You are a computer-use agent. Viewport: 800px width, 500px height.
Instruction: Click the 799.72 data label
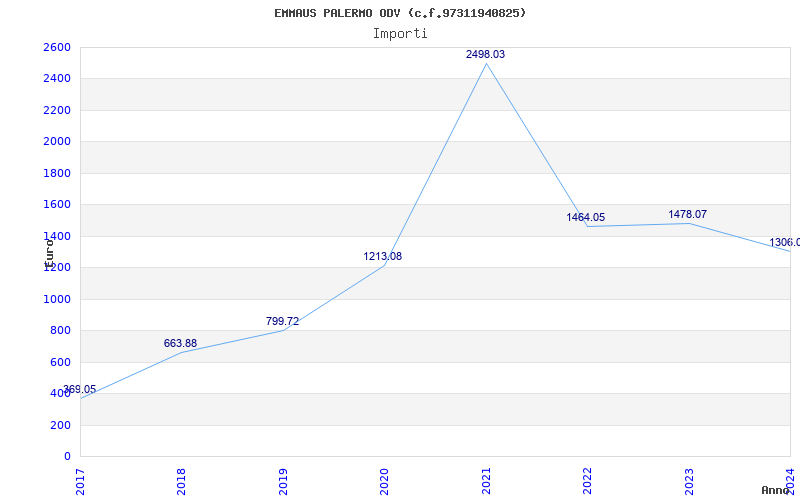click(282, 321)
